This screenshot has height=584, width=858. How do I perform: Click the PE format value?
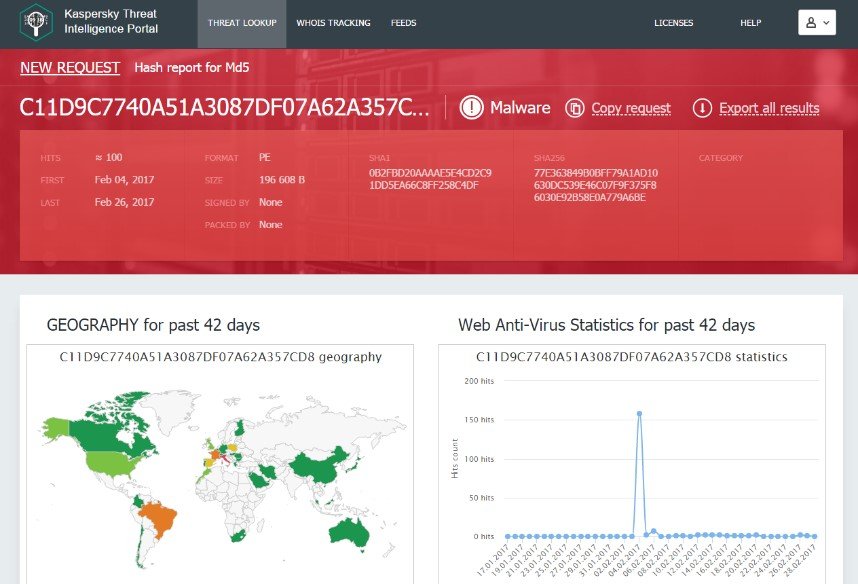(x=265, y=157)
